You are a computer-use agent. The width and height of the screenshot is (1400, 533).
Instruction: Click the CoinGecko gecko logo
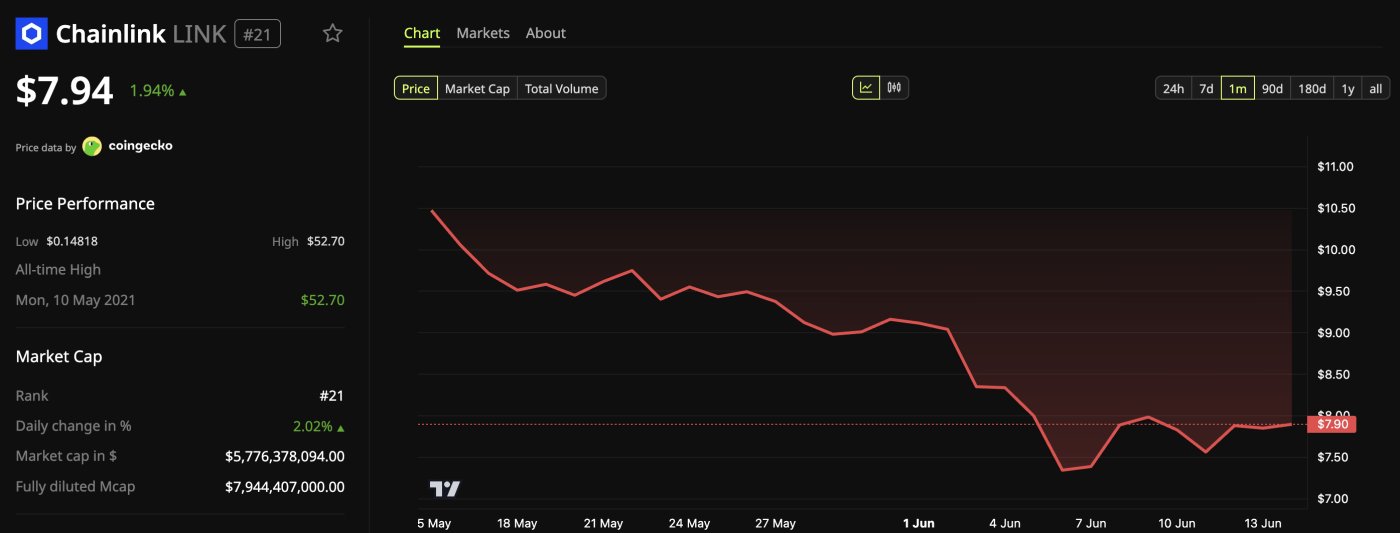coord(92,146)
